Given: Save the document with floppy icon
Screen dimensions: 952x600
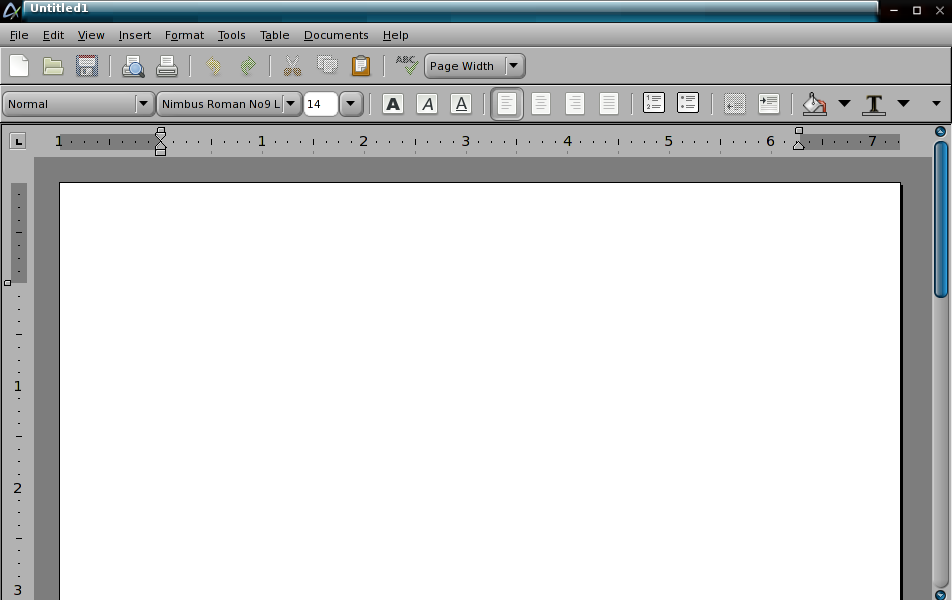Looking at the screenshot, I should pos(87,66).
